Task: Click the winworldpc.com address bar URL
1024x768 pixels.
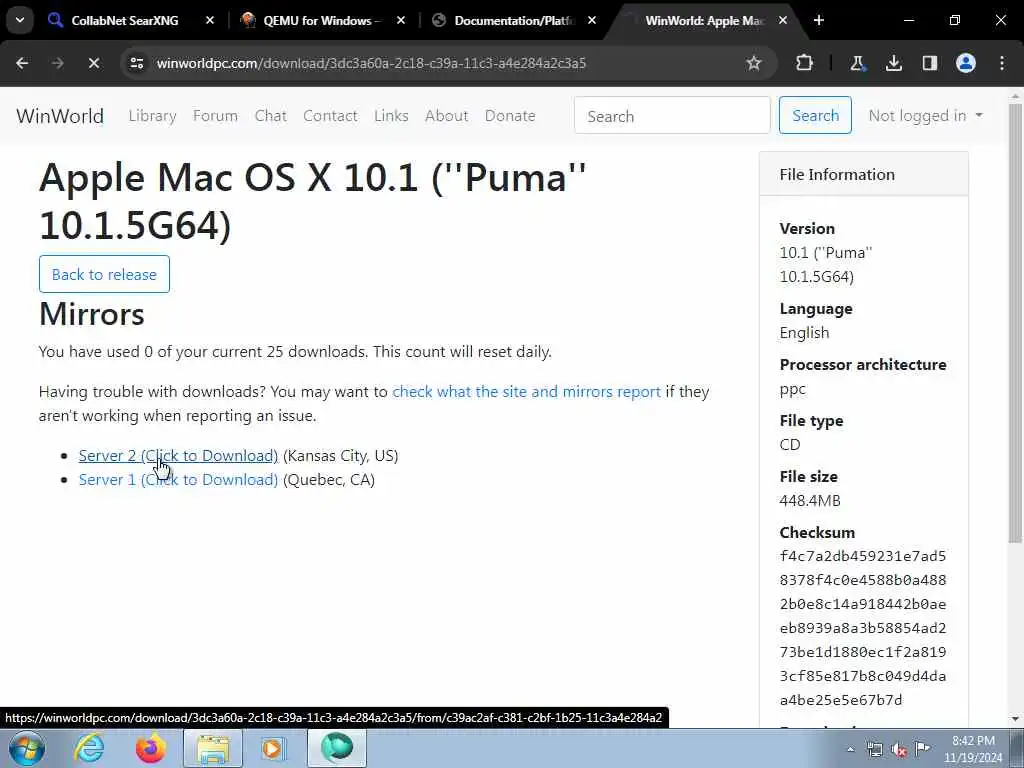Action: click(x=371, y=63)
